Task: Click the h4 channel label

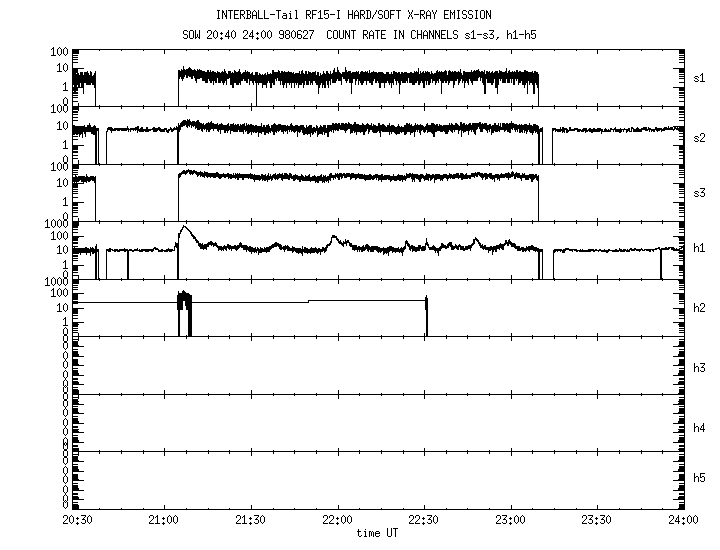Action: pyautogui.click(x=700, y=427)
